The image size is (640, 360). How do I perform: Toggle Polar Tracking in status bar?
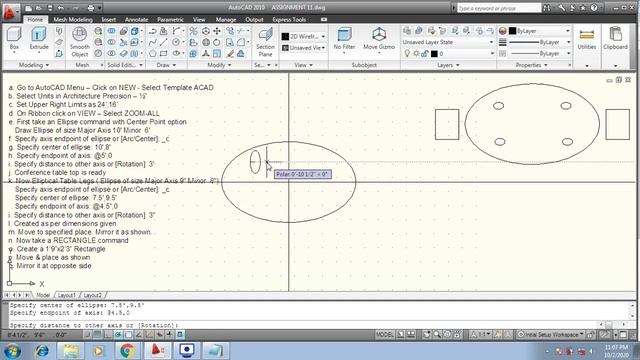point(118,335)
